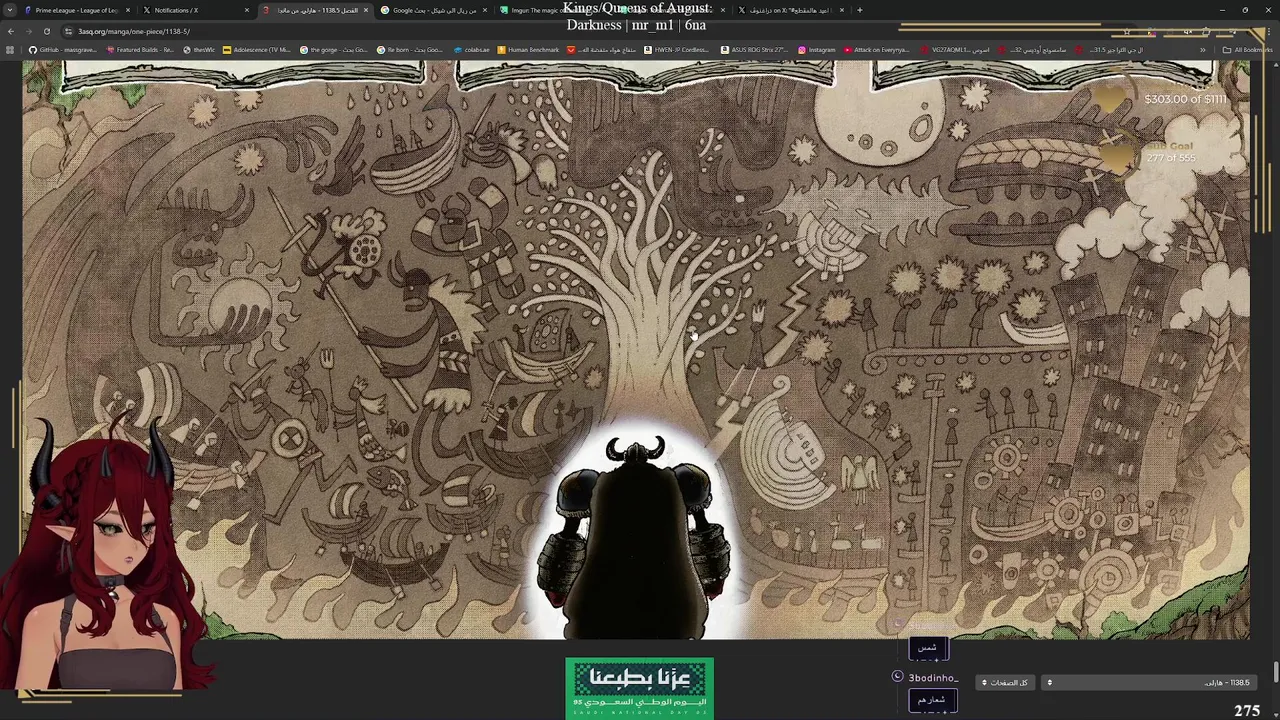
Task: Open the Featured Builds bookmark
Action: [139, 50]
